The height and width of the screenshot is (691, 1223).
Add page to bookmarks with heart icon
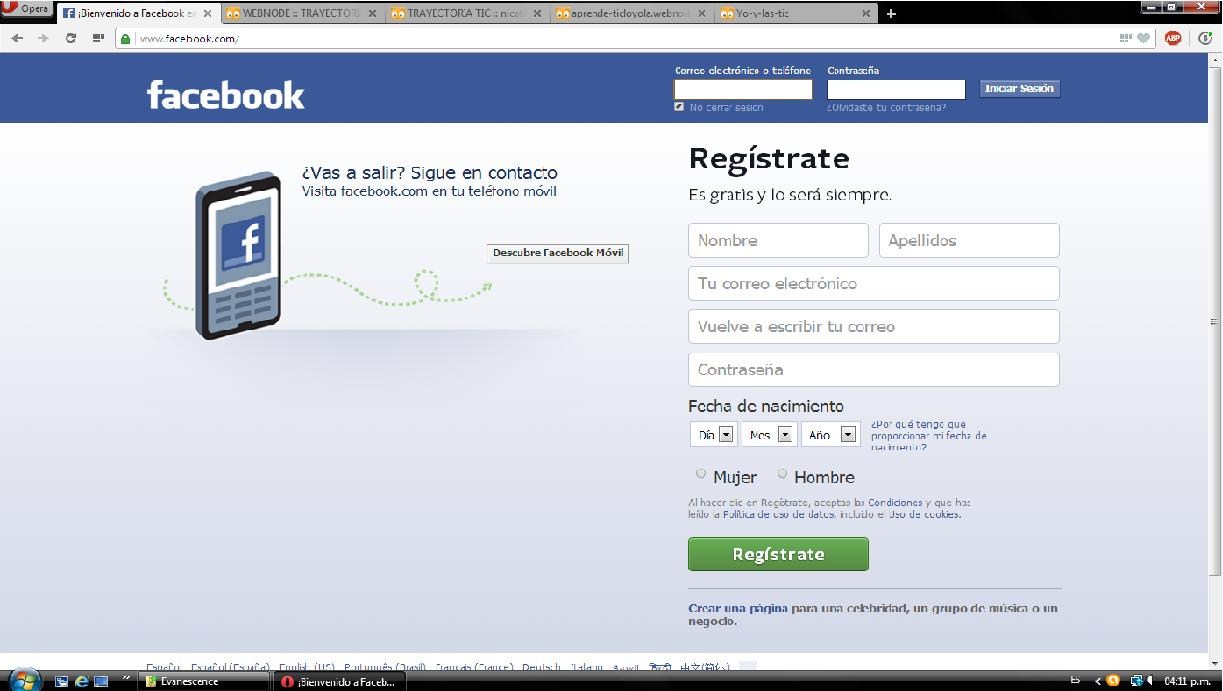click(1145, 38)
